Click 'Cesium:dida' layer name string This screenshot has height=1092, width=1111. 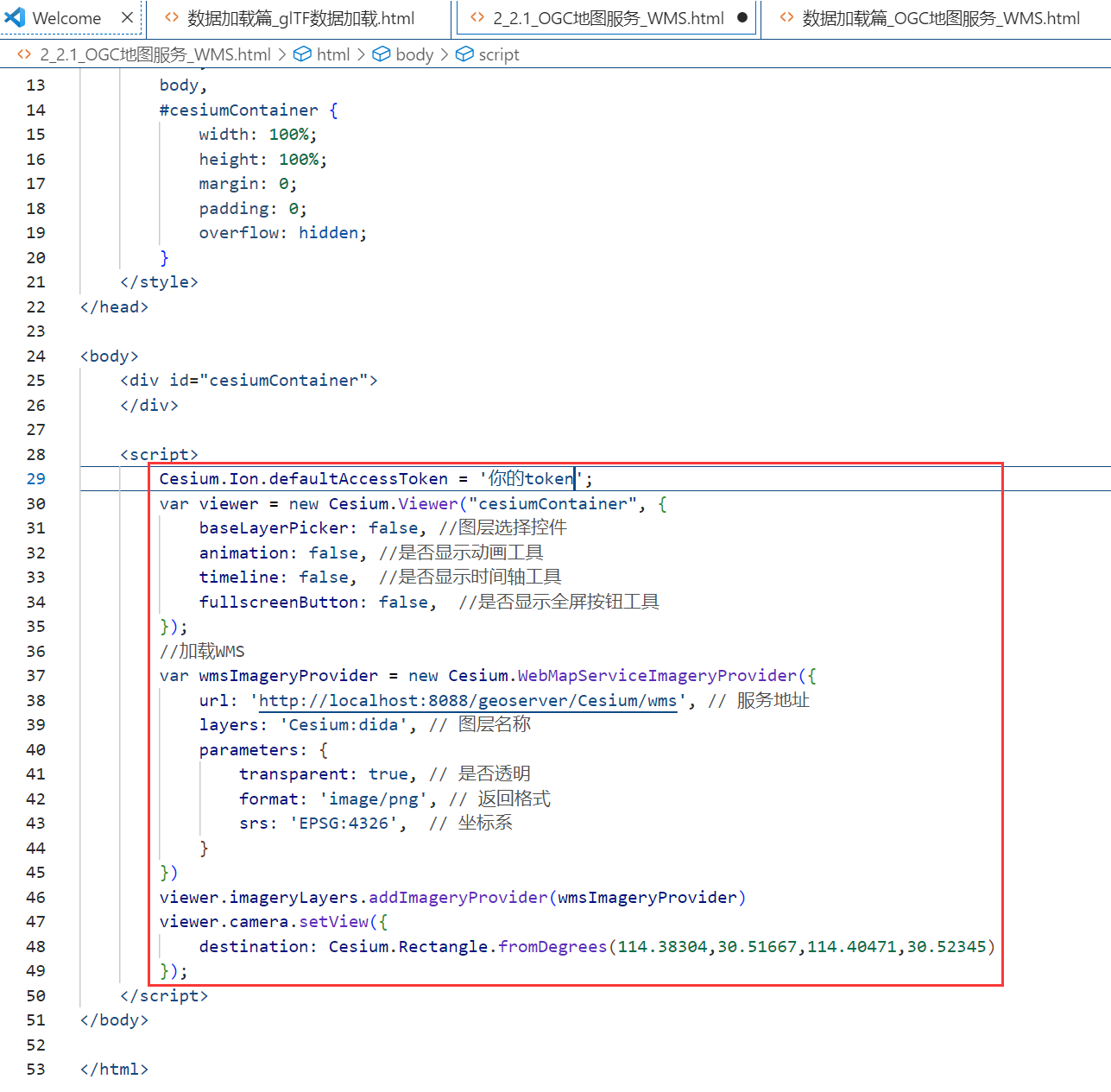click(344, 725)
